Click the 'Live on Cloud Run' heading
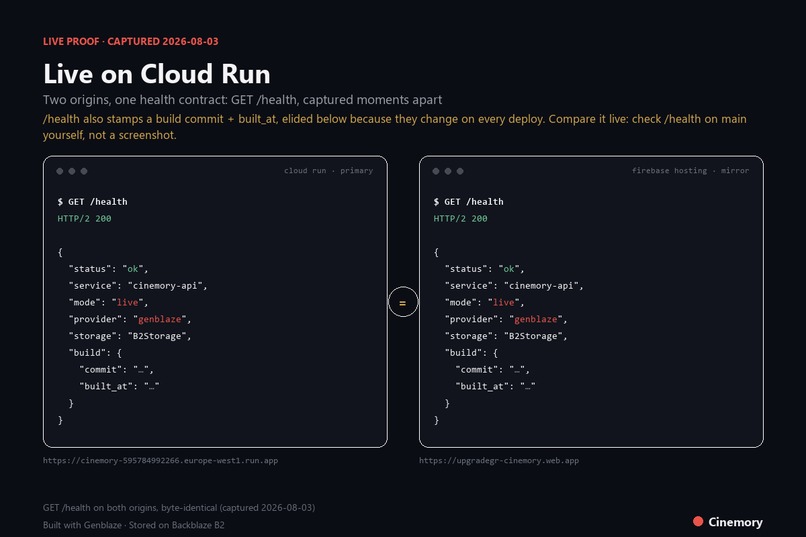The height and width of the screenshot is (537, 806). 157,73
